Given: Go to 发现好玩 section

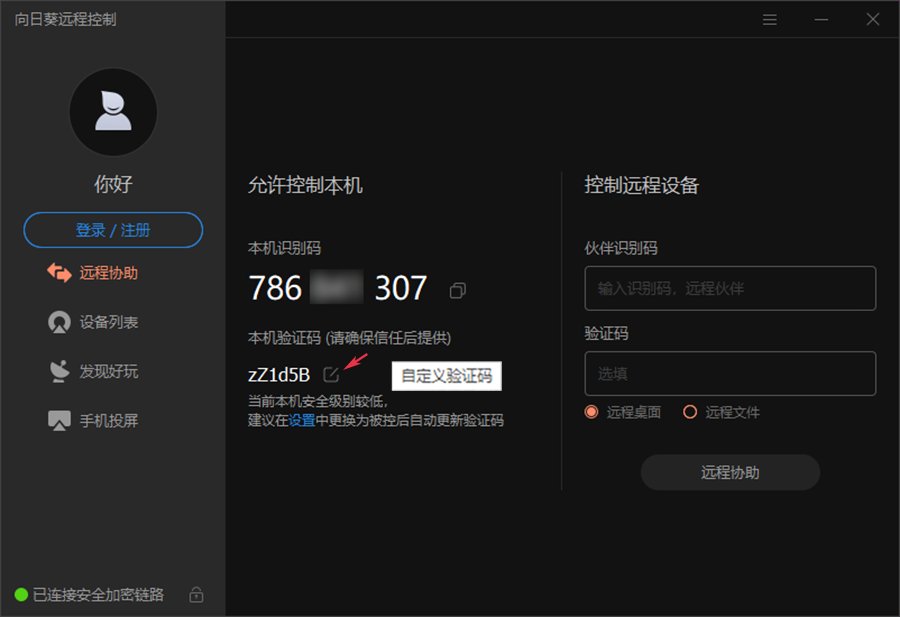Looking at the screenshot, I should (x=108, y=371).
